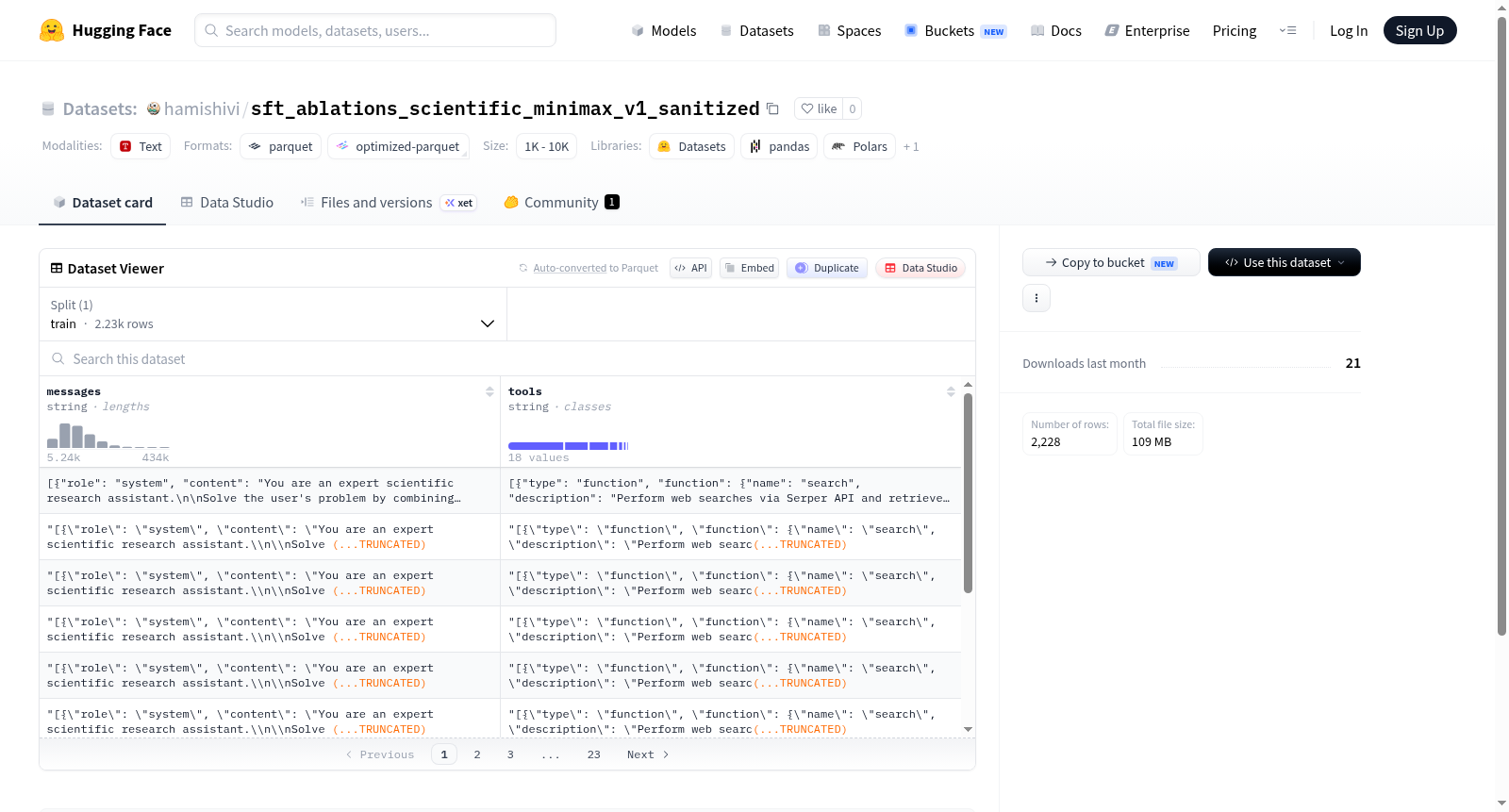
Task: Sort the tools column
Action: click(951, 391)
